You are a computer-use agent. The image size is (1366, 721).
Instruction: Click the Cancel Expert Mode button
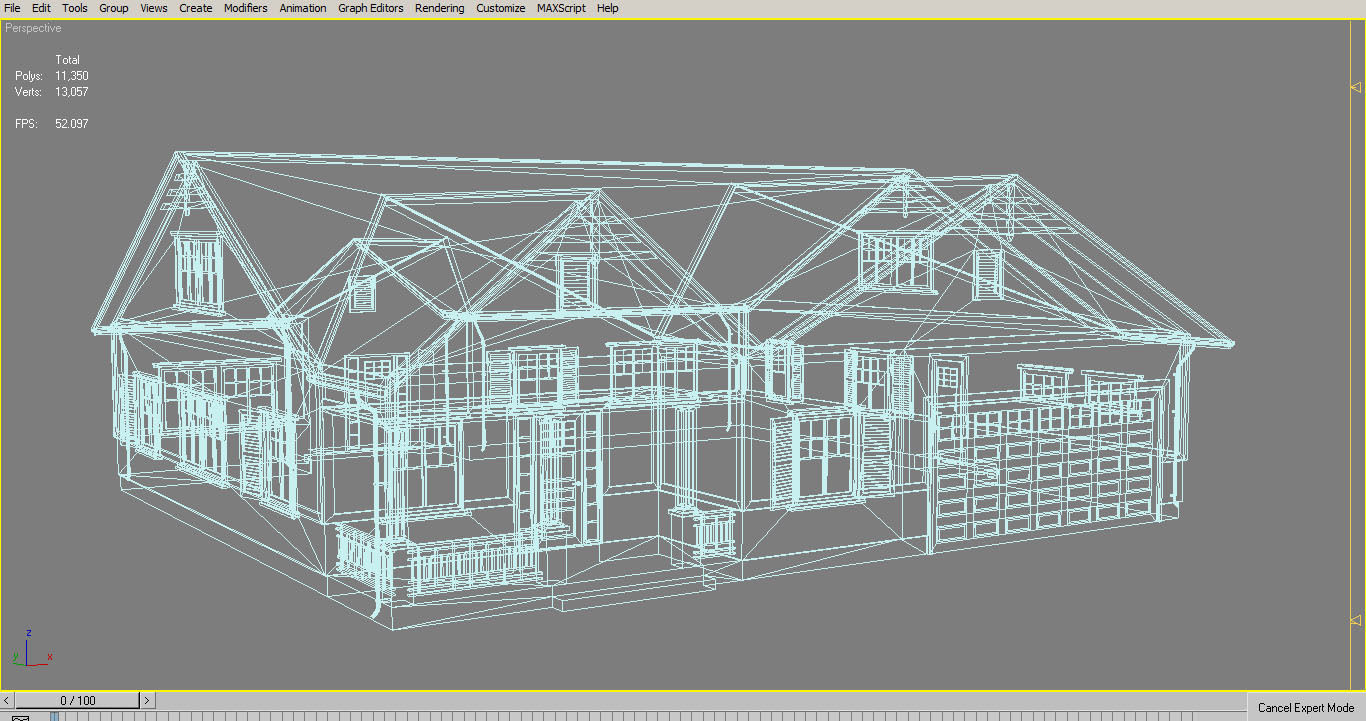tap(1306, 708)
